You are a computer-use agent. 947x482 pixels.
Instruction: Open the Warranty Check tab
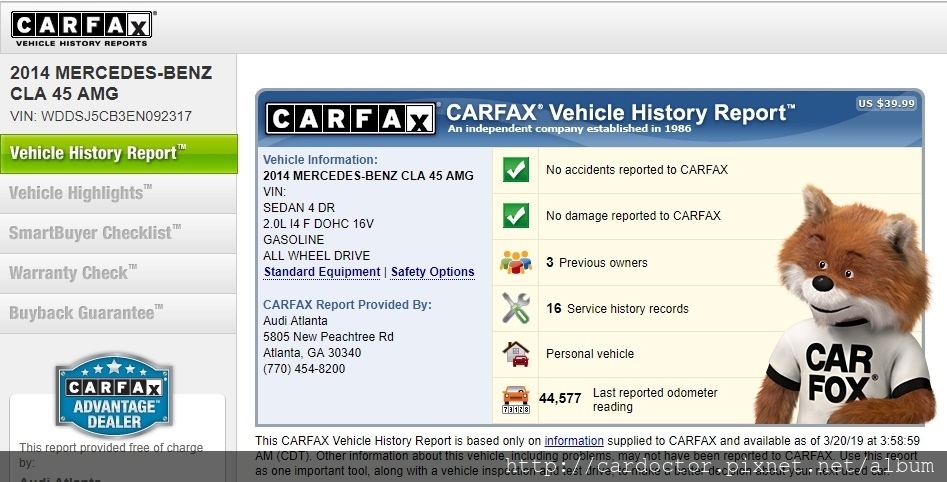(118, 273)
